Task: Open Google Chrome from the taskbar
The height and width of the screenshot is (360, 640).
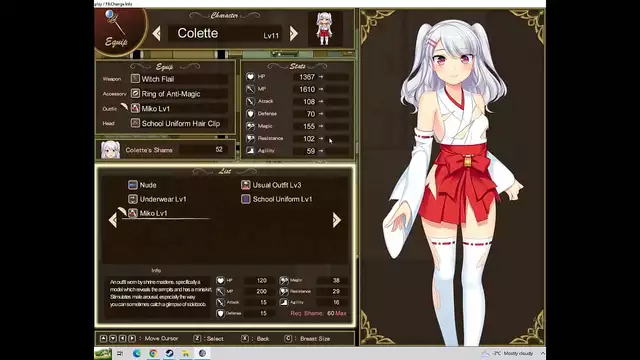Action: pos(153,353)
